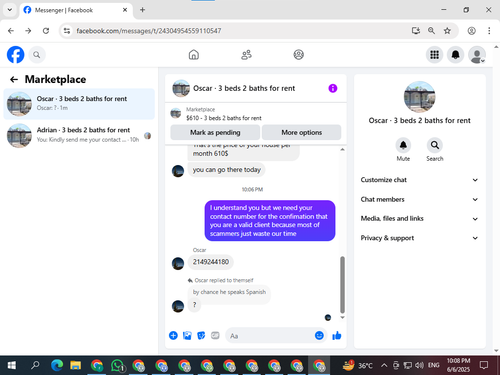
Task: Click the volume speaker tray icon
Action: pos(419,365)
